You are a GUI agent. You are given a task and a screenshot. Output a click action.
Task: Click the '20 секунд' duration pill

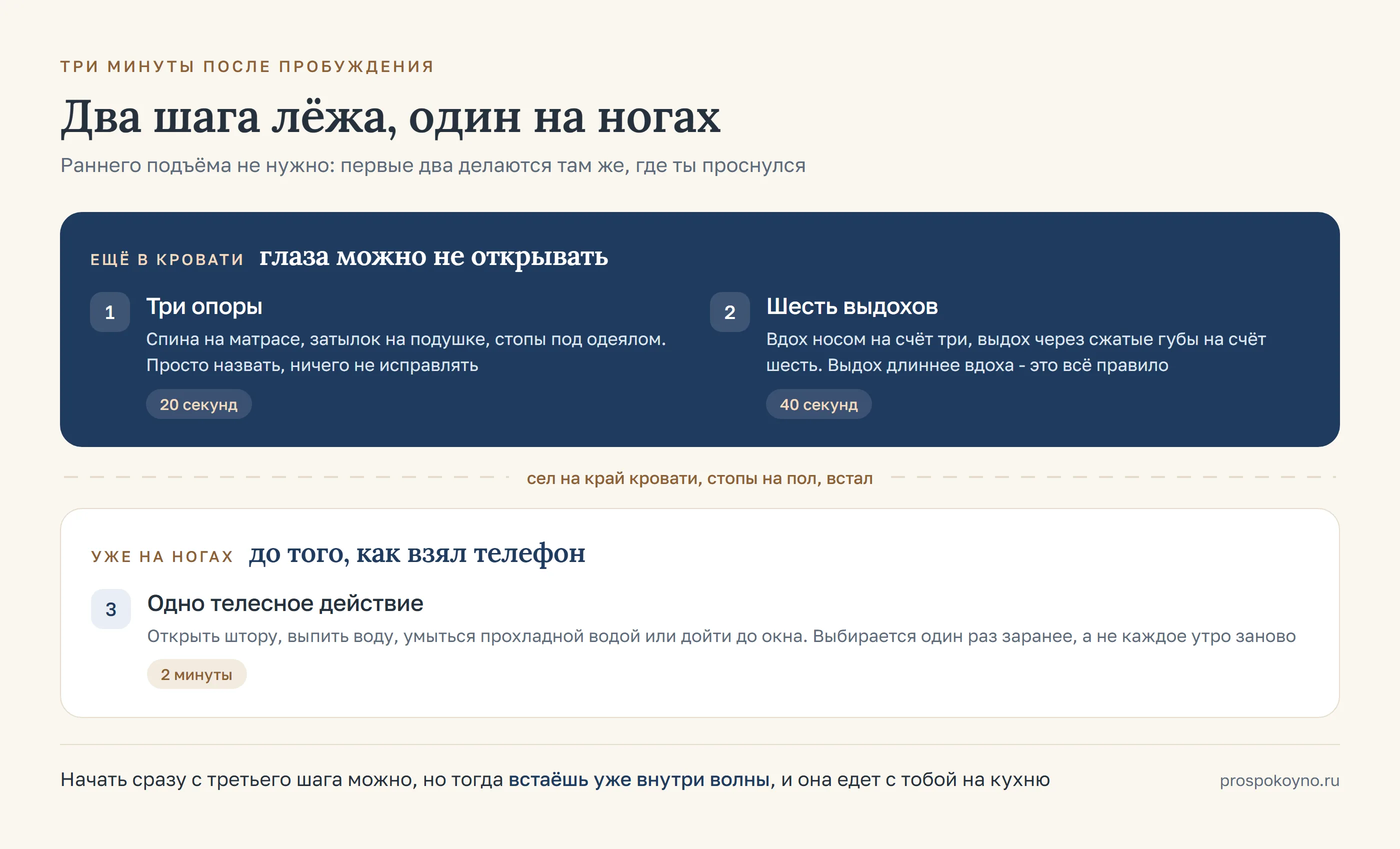(x=199, y=404)
